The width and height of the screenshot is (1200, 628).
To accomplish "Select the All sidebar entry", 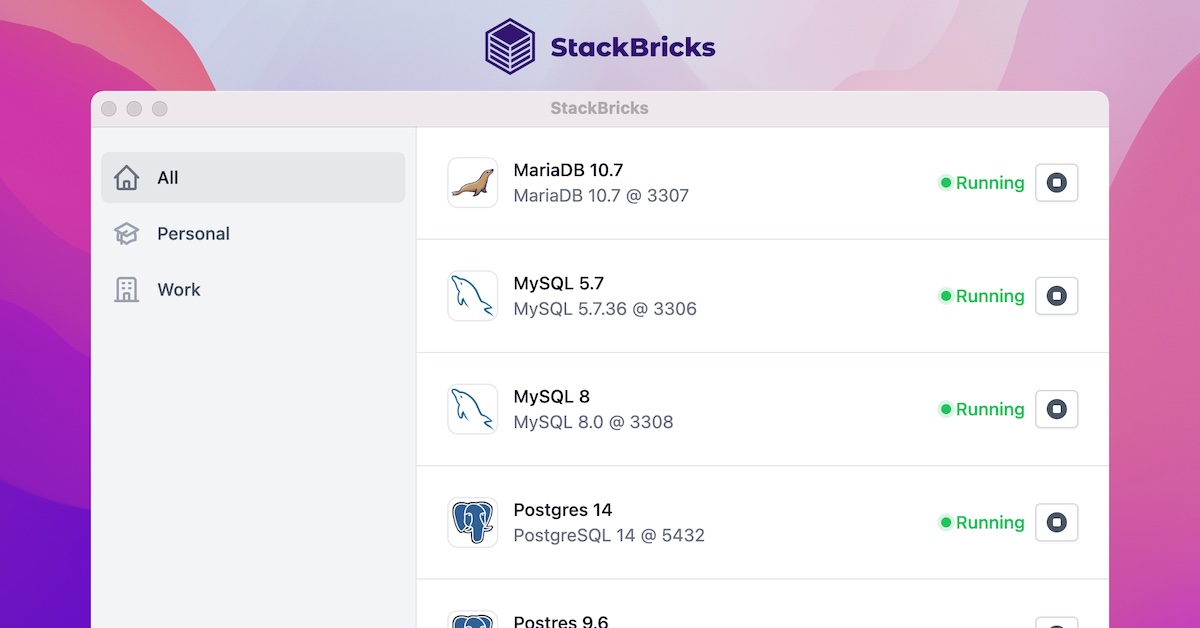I will click(x=167, y=177).
